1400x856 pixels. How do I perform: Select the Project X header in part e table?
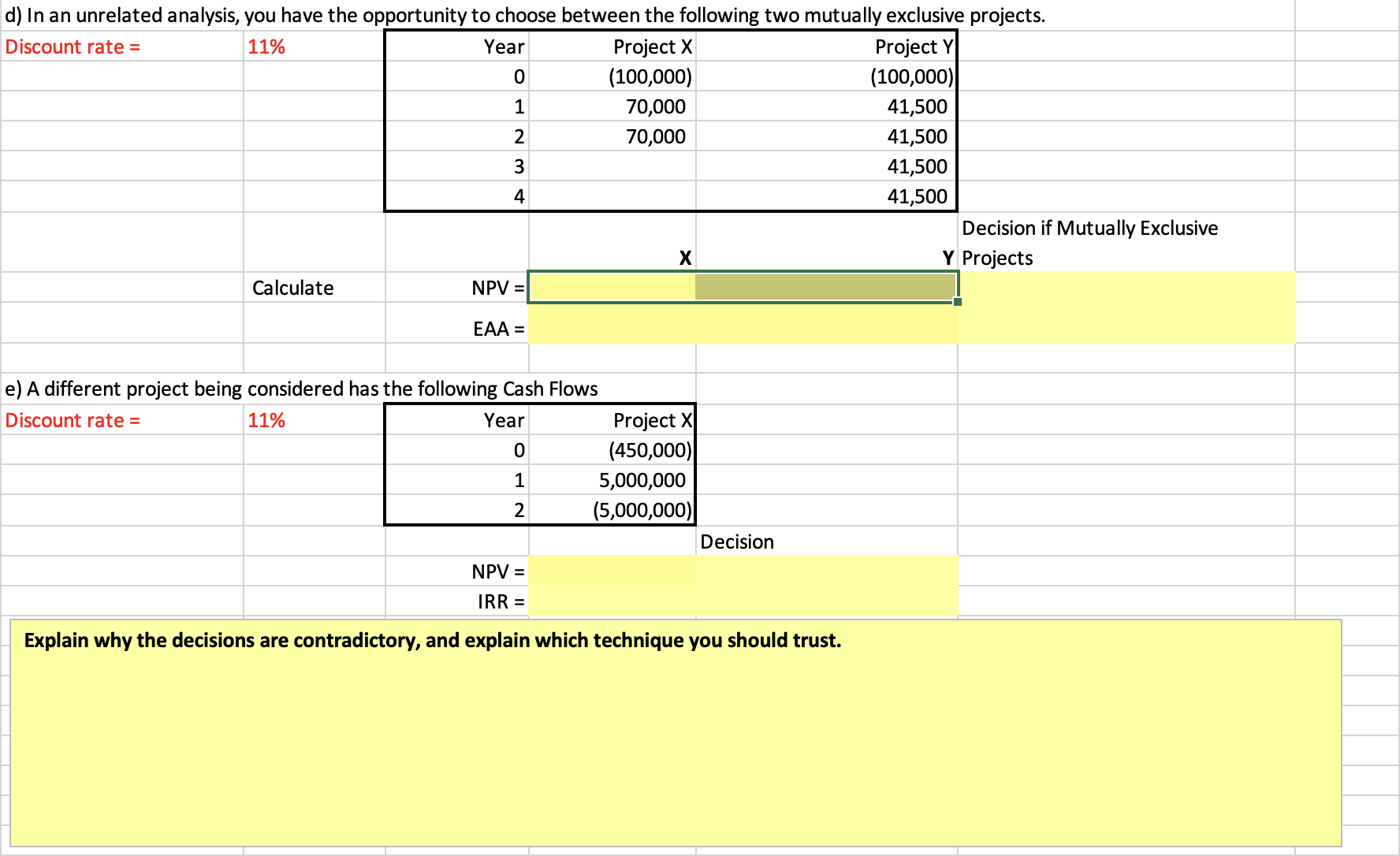[612, 420]
